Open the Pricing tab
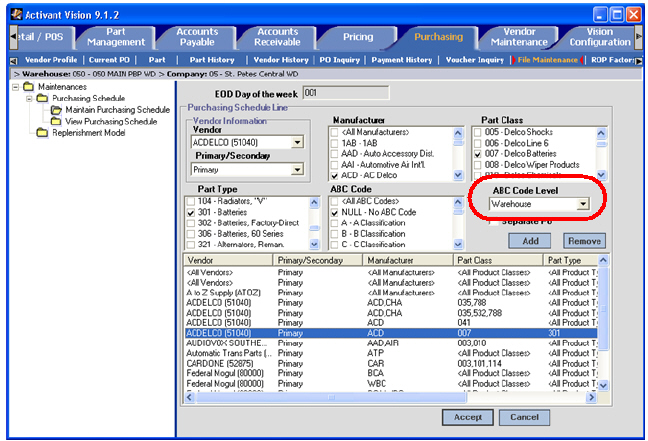Viewport: 648px width, 441px height. point(358,37)
